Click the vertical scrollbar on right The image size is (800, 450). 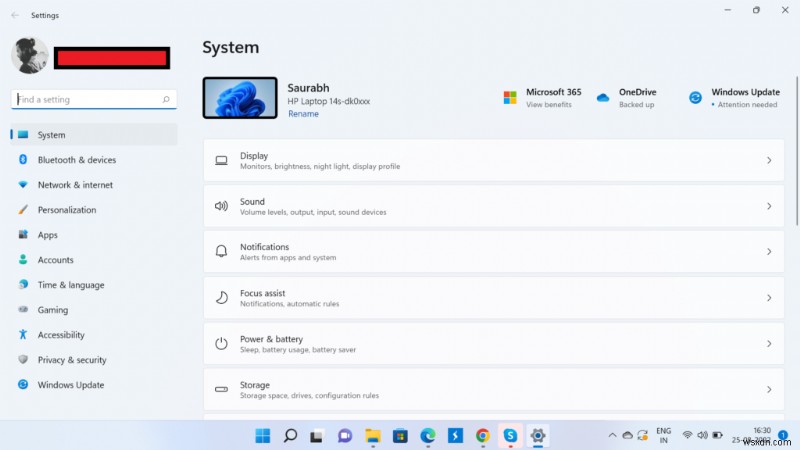point(797,151)
